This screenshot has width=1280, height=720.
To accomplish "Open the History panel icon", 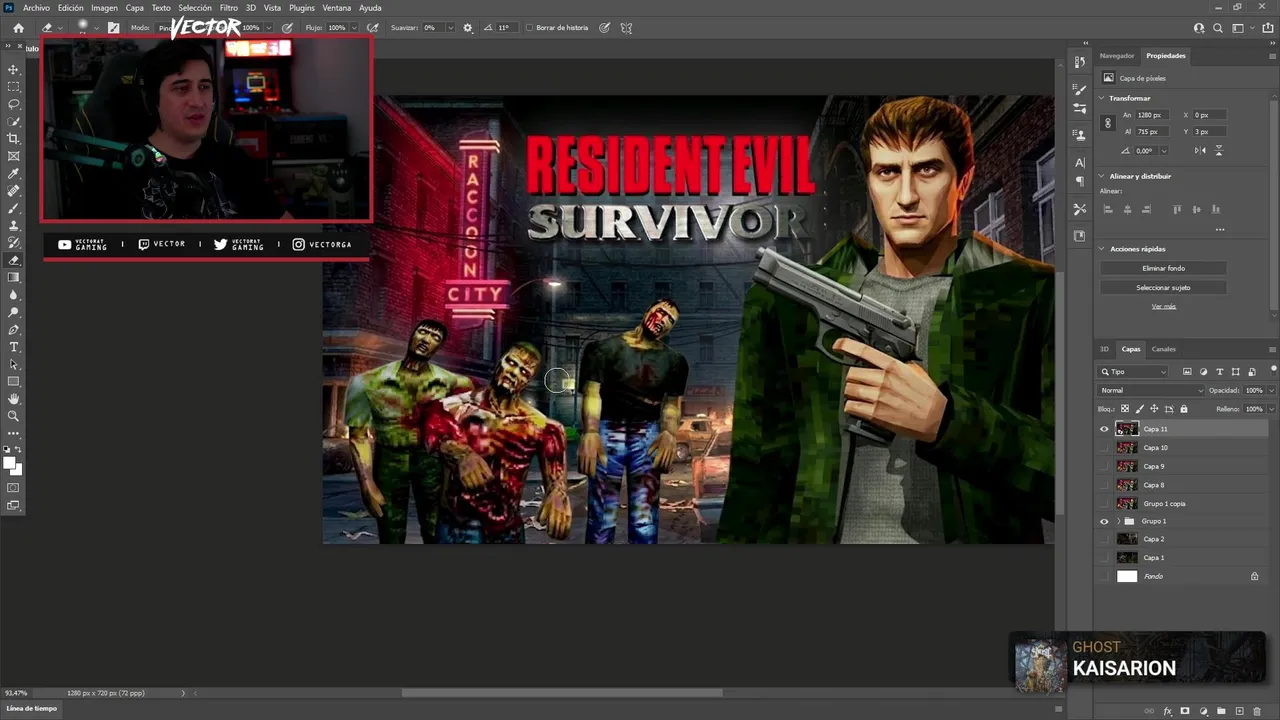I will click(1080, 63).
